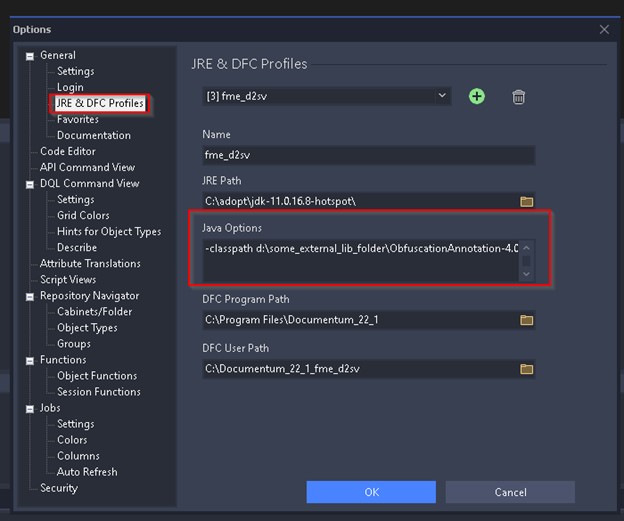Collapse the Jobs tree node
Viewport: 624px width, 521px height.
[30, 408]
